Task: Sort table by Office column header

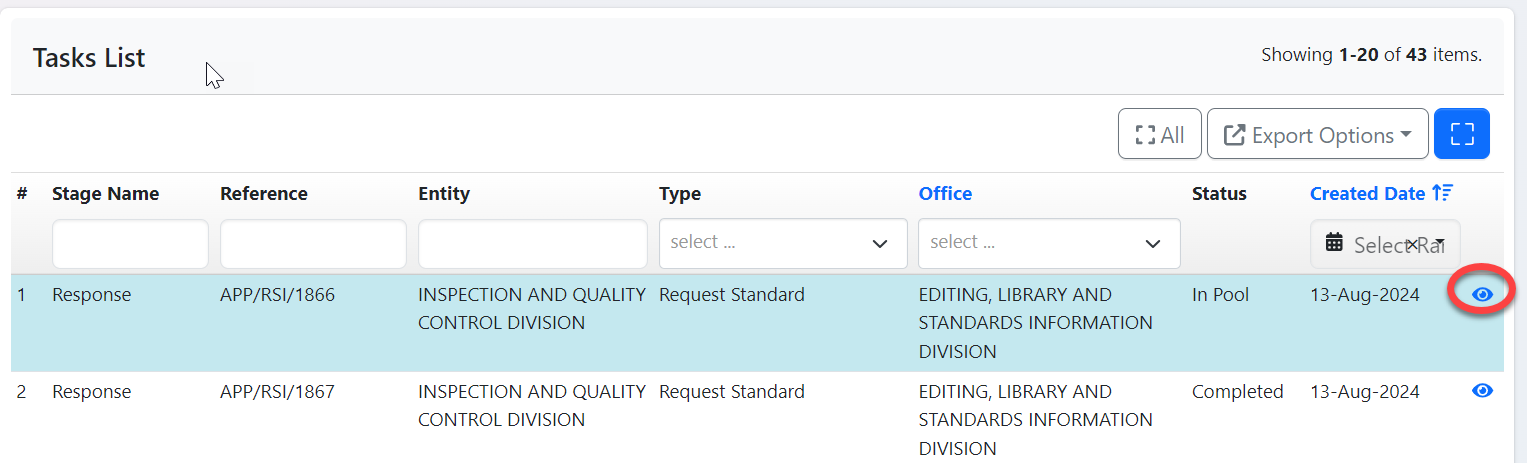Action: [945, 194]
